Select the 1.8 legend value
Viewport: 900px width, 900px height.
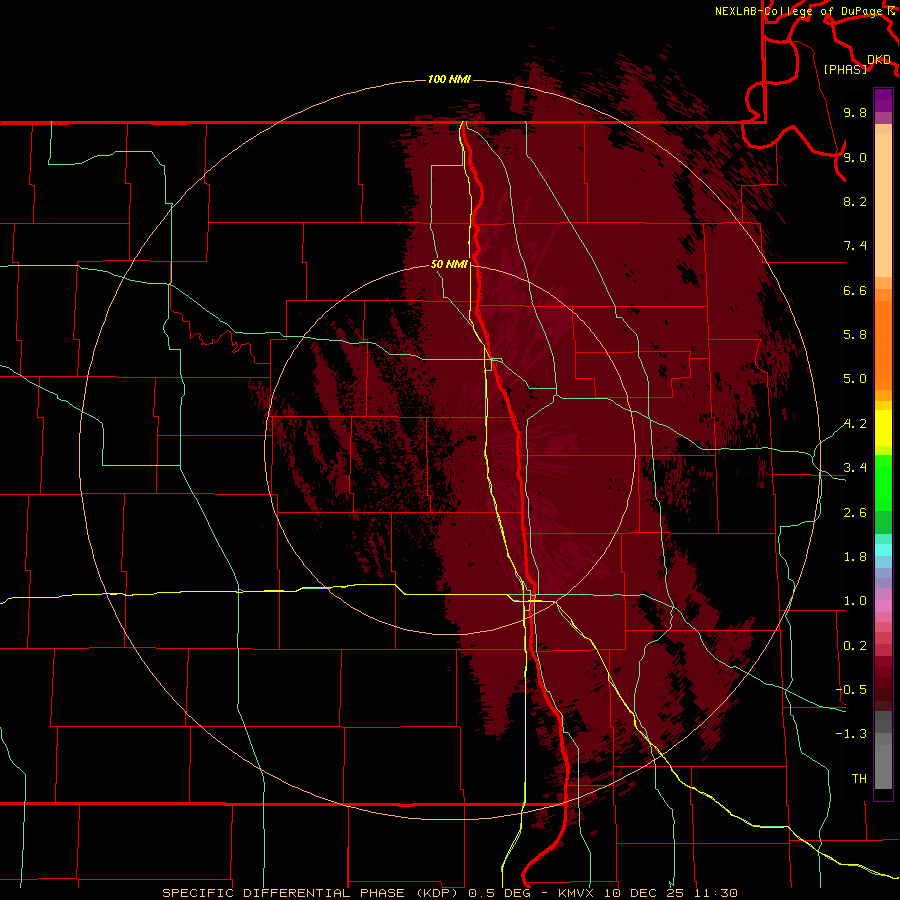click(855, 557)
